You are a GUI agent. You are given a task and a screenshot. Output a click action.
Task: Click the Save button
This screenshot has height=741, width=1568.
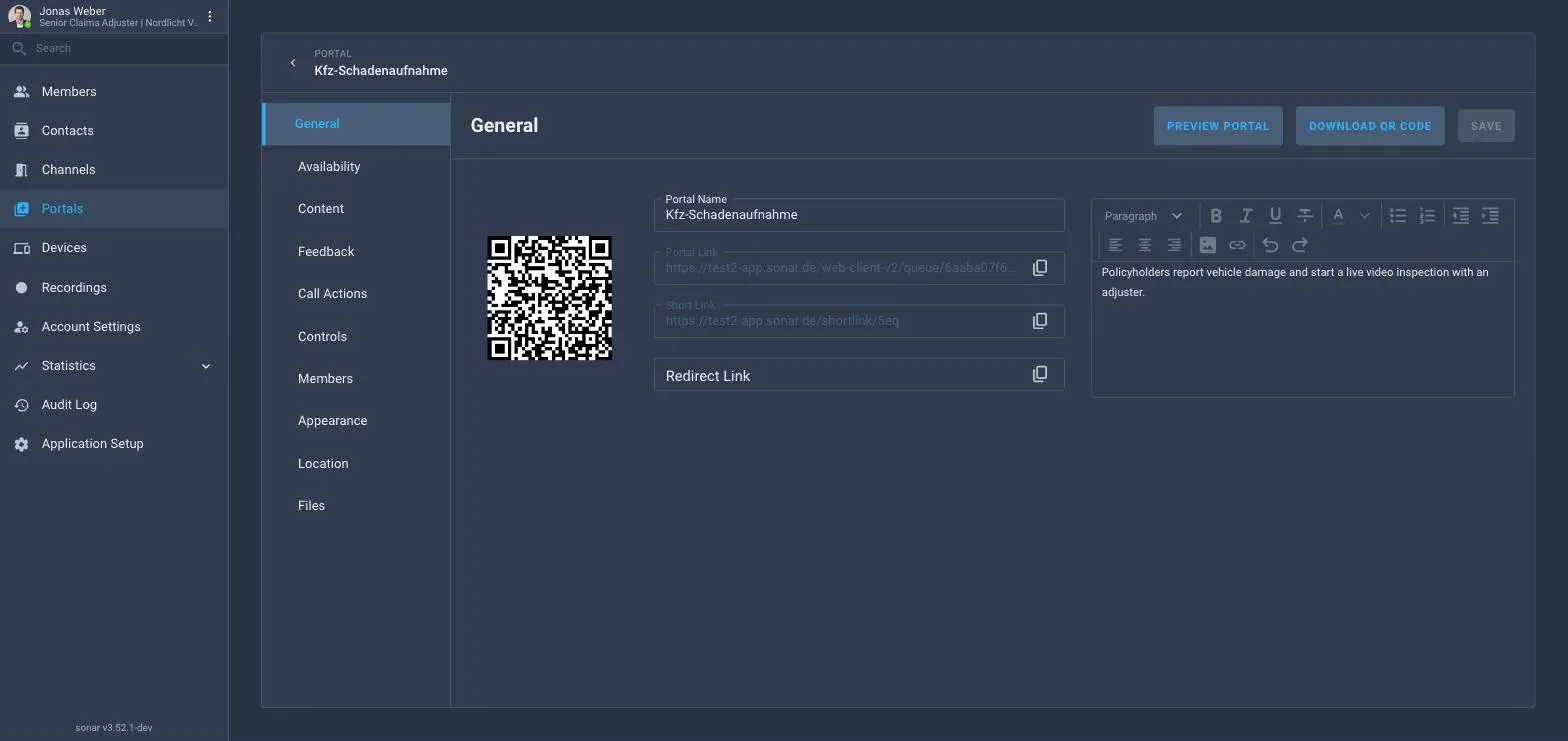tap(1486, 126)
